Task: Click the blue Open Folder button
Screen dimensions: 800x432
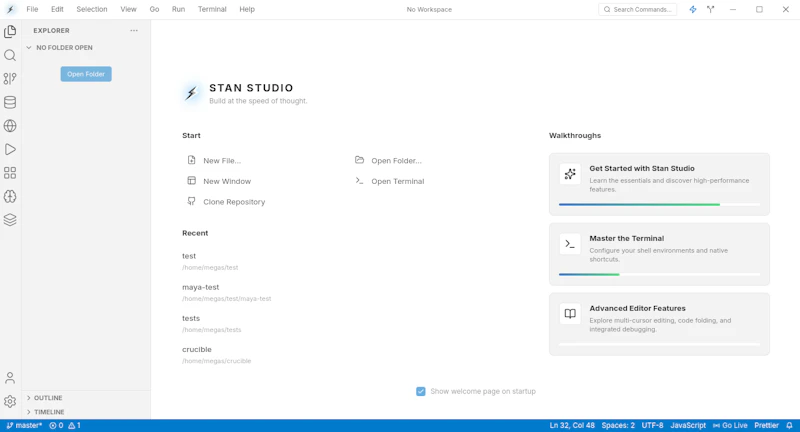Action: click(x=86, y=74)
